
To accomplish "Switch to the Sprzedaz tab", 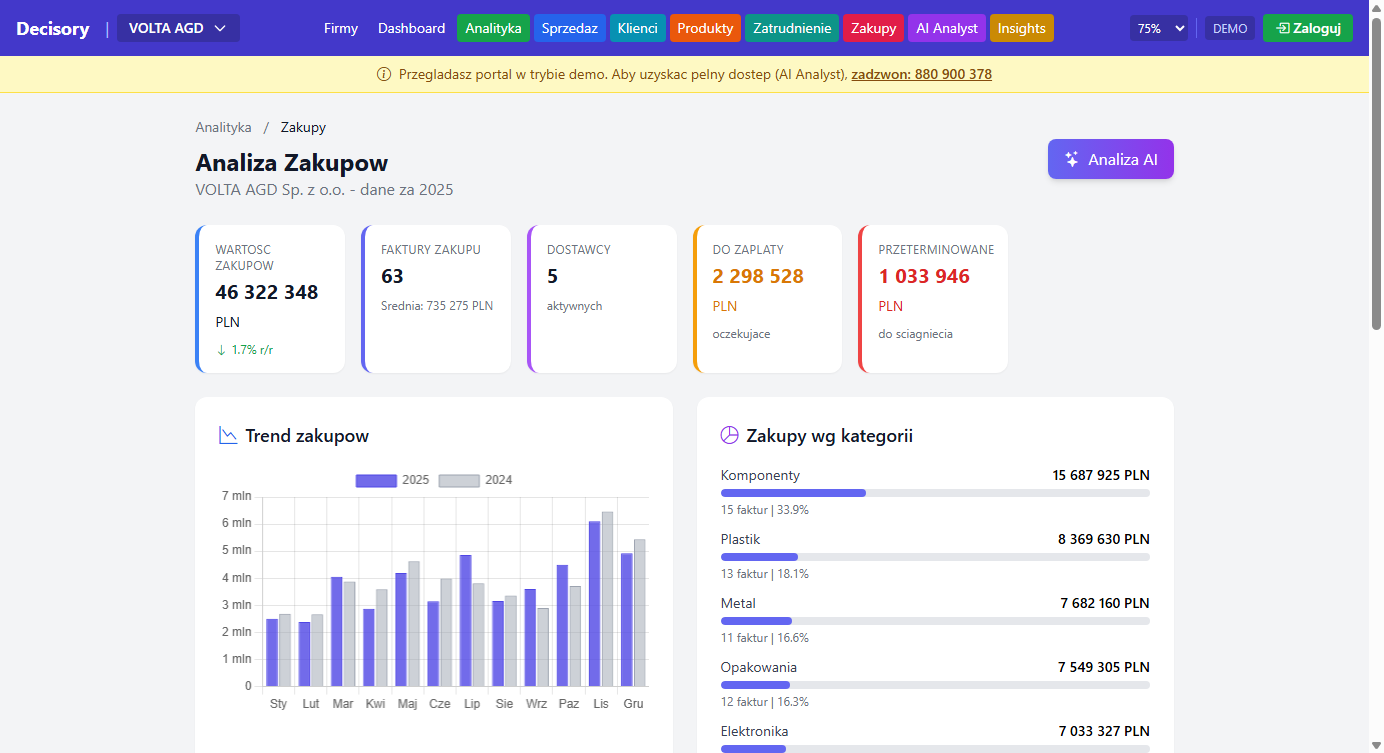I will point(569,28).
